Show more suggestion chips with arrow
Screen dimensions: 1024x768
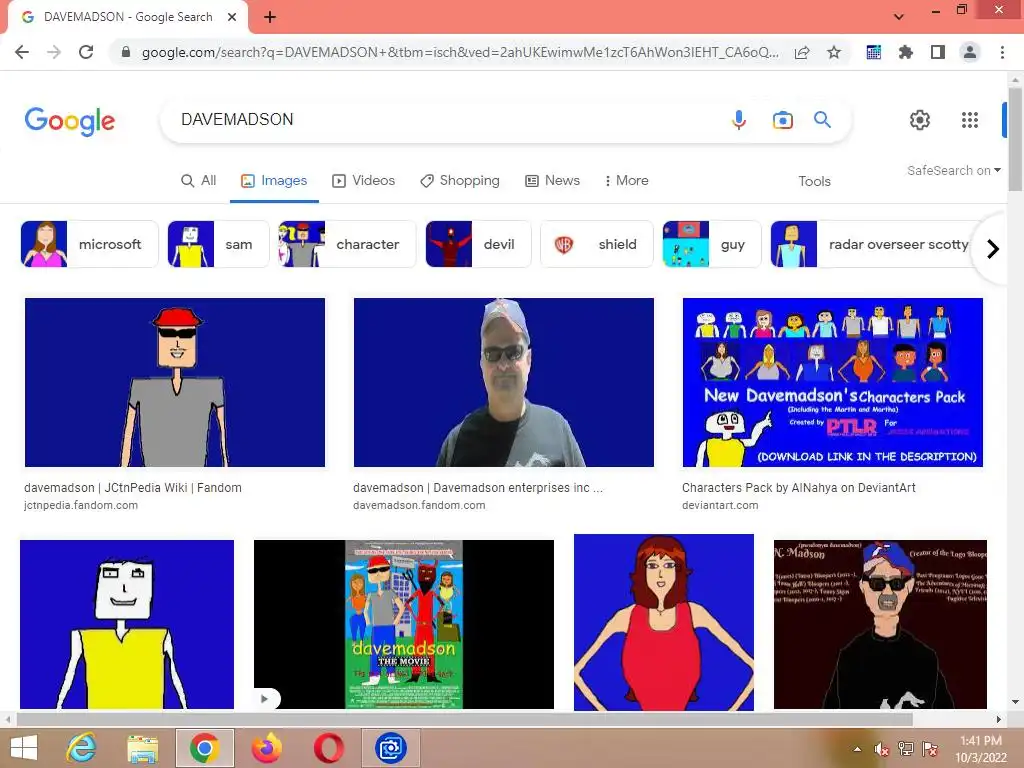993,249
